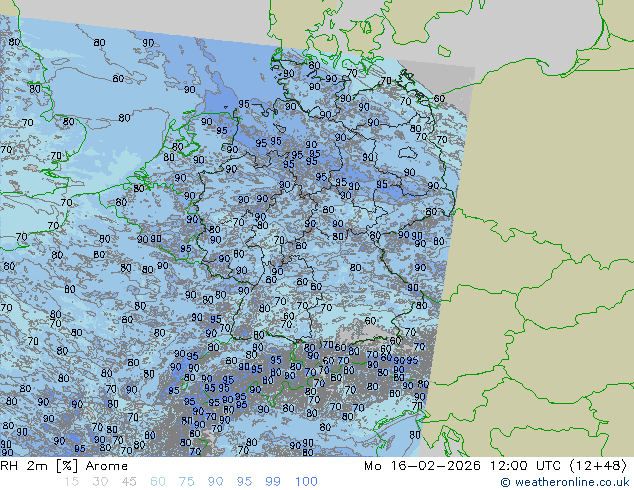Open the weatheronline.co.uk copyright link
The height and width of the screenshot is (490, 634).
565,482
